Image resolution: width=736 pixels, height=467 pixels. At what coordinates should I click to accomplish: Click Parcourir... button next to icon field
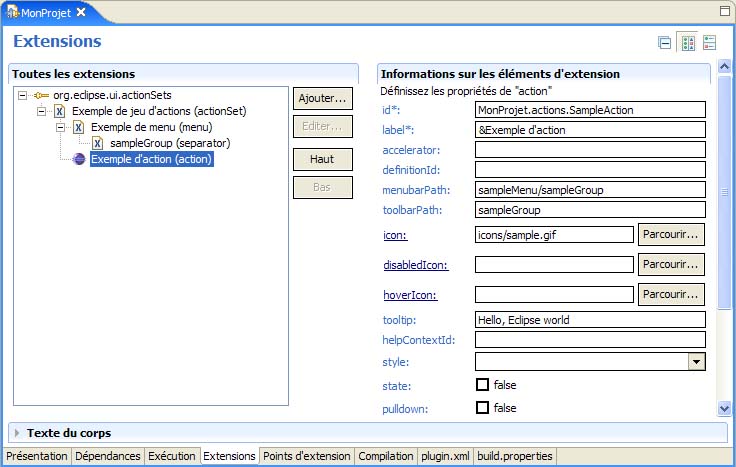coord(671,234)
